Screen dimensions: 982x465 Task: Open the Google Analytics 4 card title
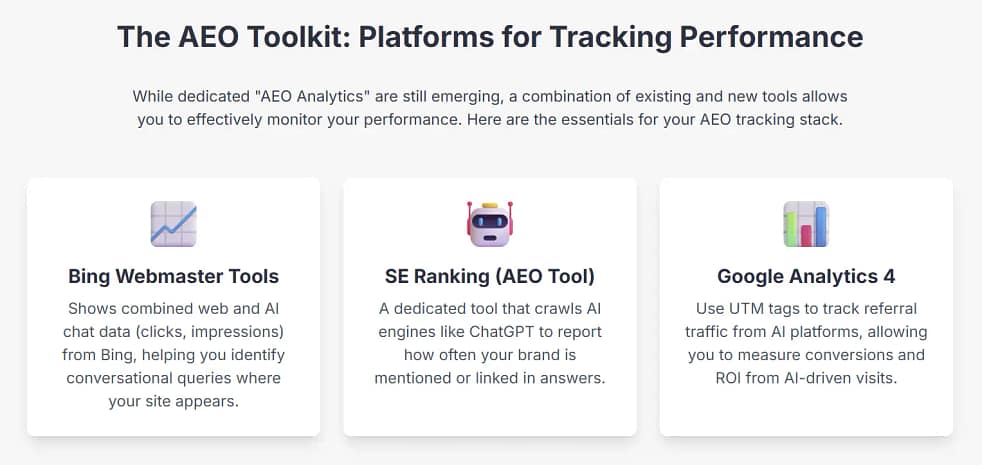click(x=806, y=276)
